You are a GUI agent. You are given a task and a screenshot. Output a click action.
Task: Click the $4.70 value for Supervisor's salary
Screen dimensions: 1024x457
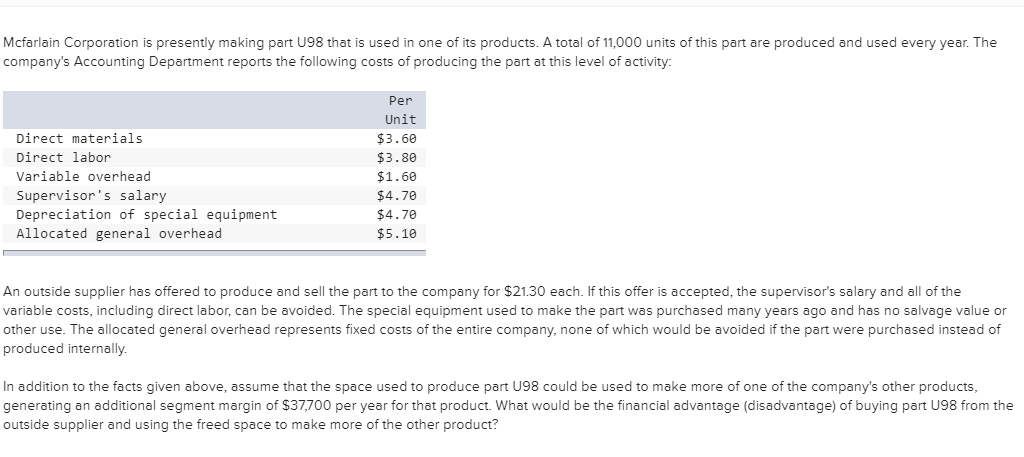(396, 195)
